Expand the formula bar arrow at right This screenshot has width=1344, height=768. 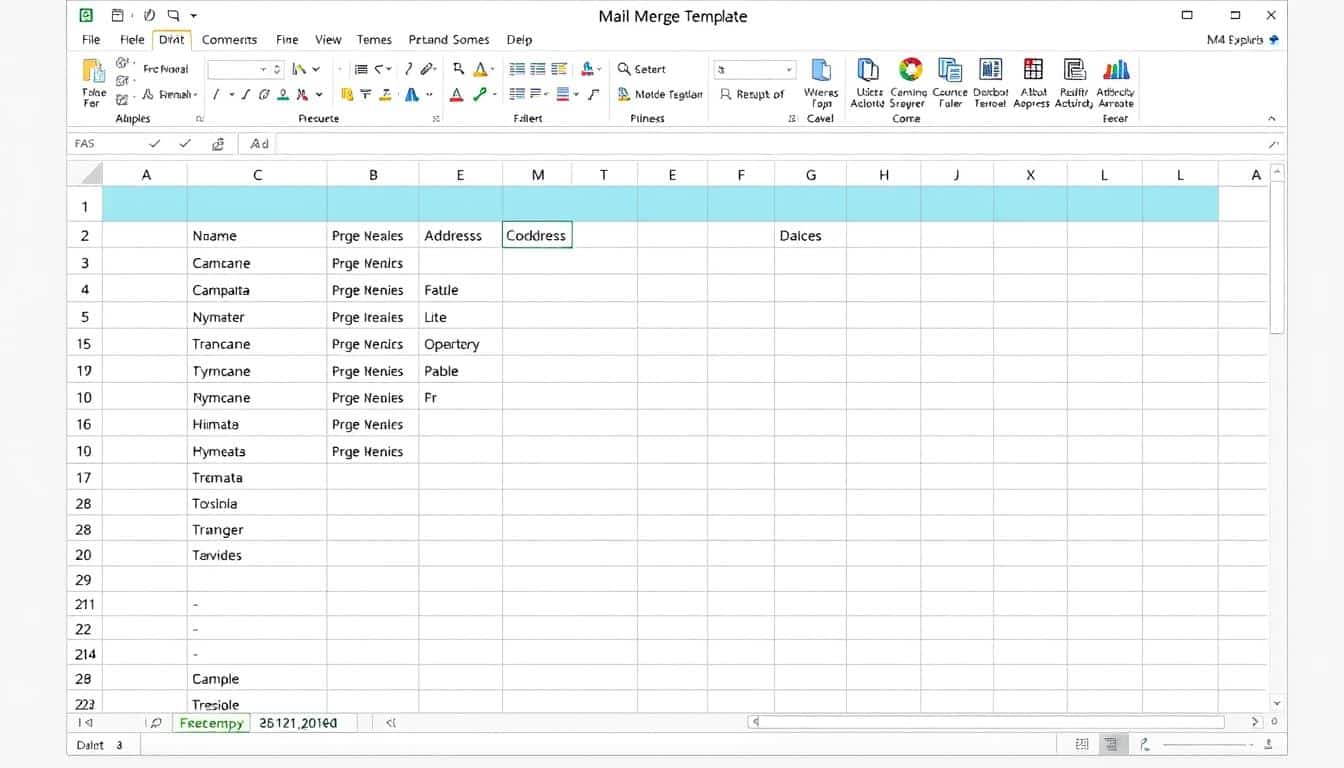1273,144
